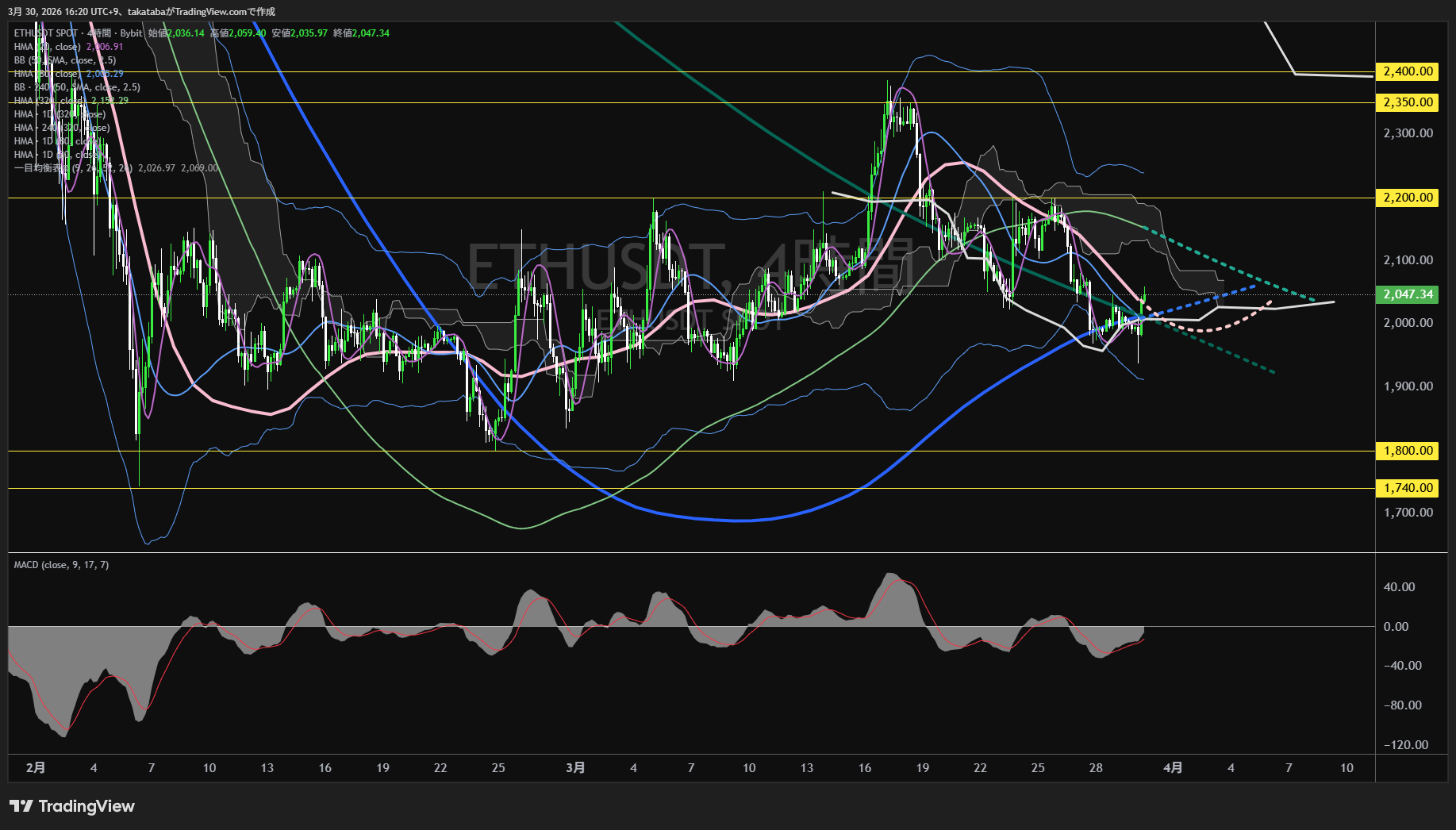Click the 2,200.00 yellow price tag
Screen dimensions: 1456x830
pyautogui.click(x=1408, y=198)
